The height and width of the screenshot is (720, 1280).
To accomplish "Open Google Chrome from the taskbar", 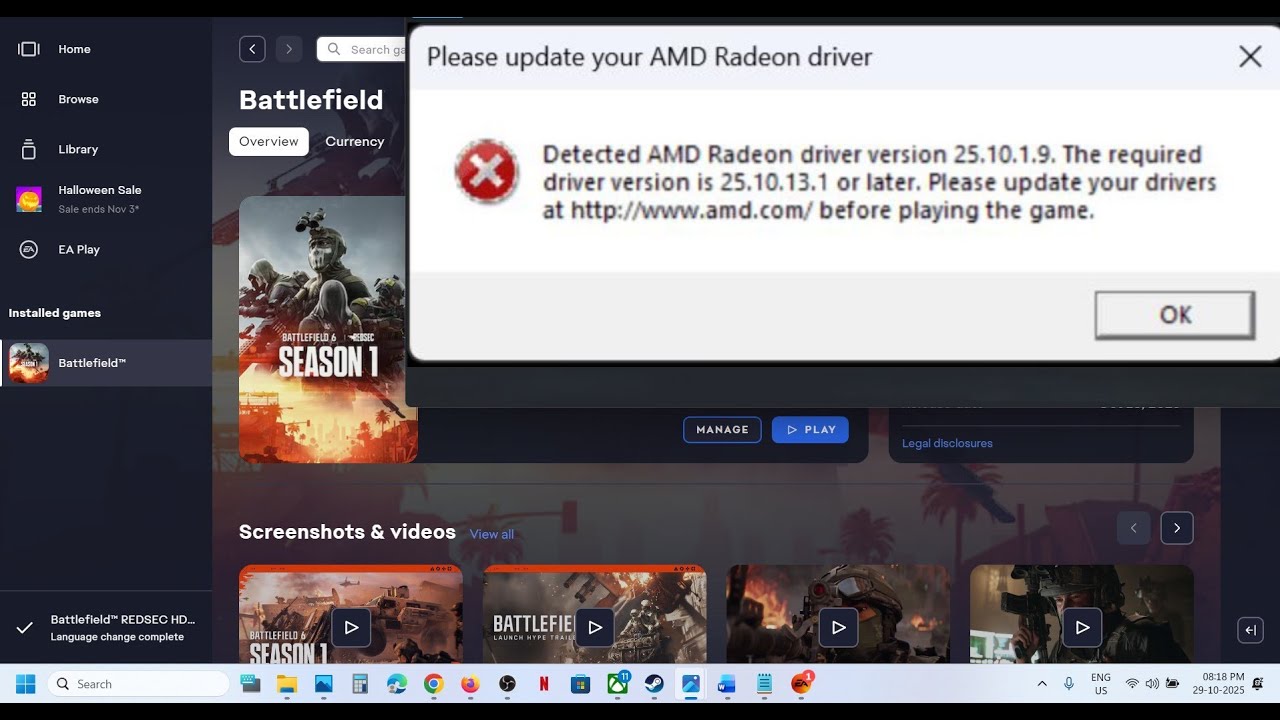I will pos(434,684).
